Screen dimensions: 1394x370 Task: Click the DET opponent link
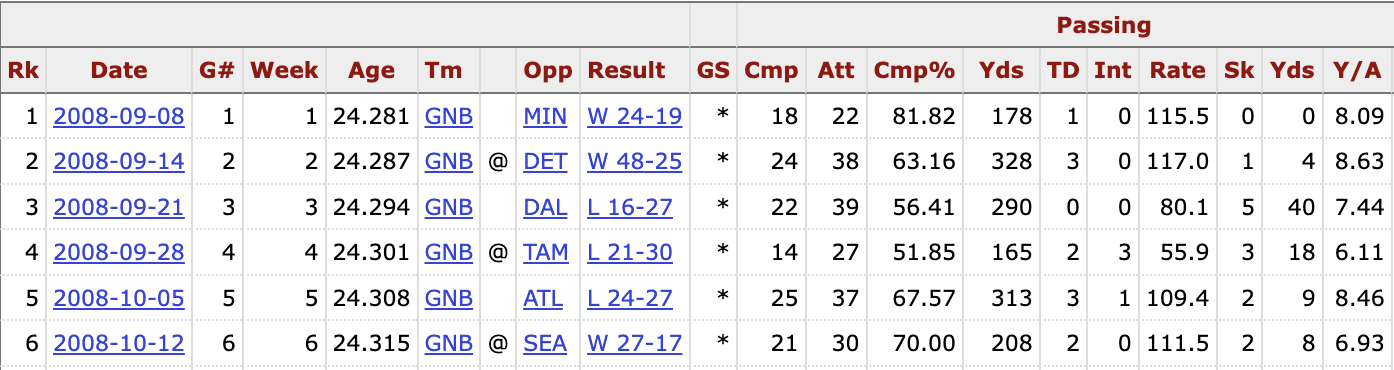(545, 161)
